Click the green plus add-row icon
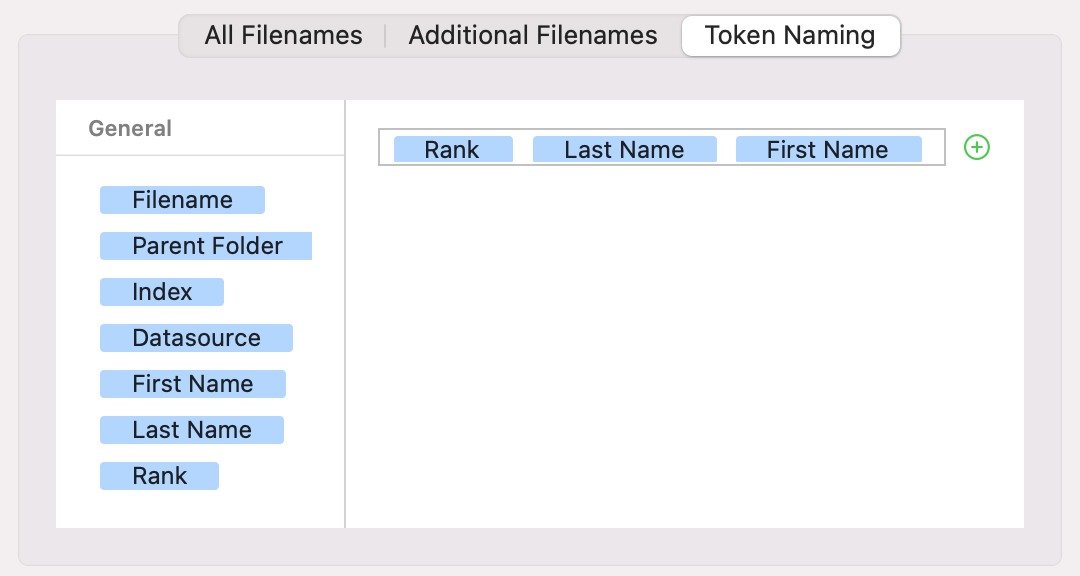 click(977, 148)
